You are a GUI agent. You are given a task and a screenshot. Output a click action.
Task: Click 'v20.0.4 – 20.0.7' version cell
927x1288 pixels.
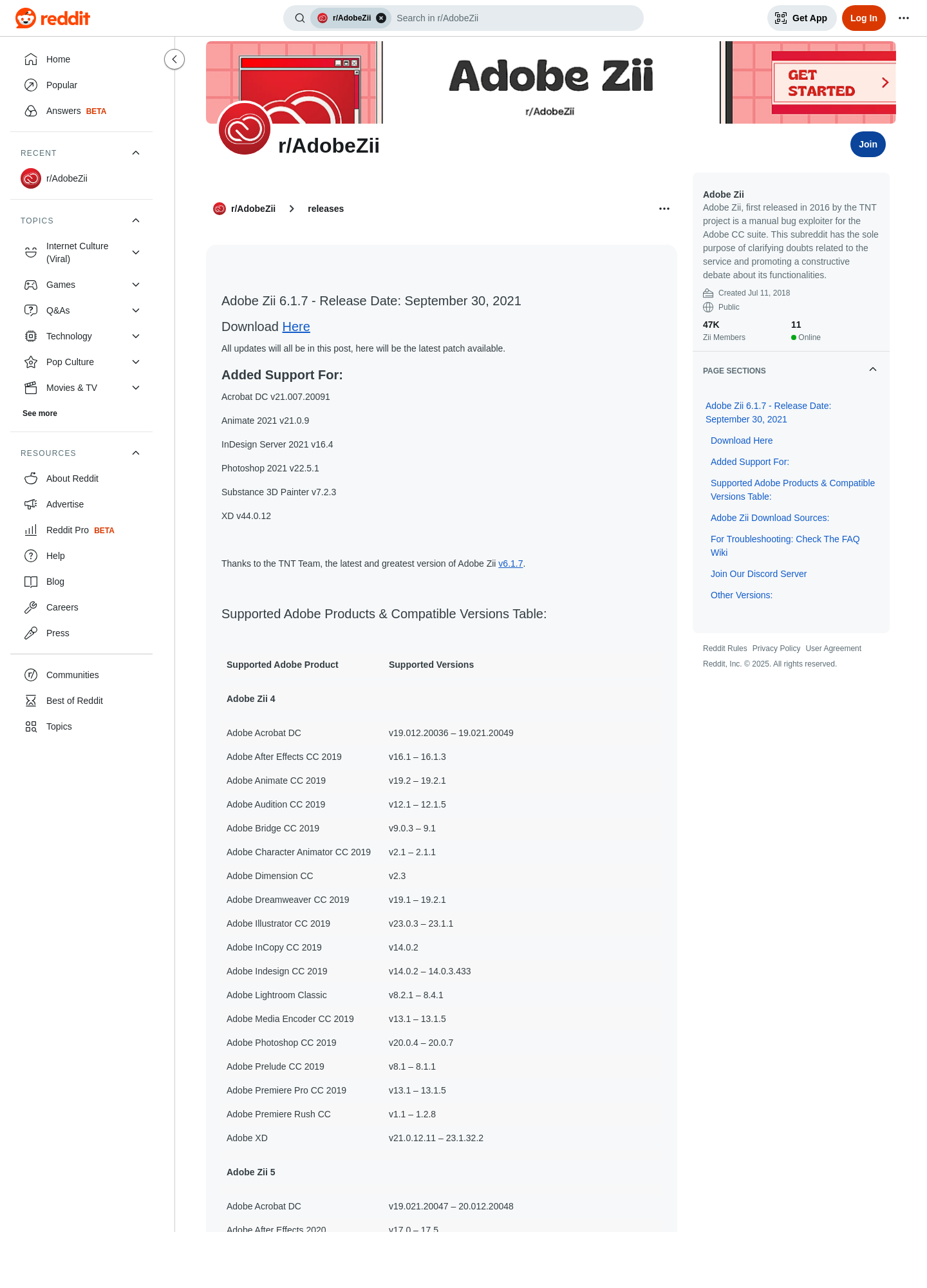(421, 1043)
